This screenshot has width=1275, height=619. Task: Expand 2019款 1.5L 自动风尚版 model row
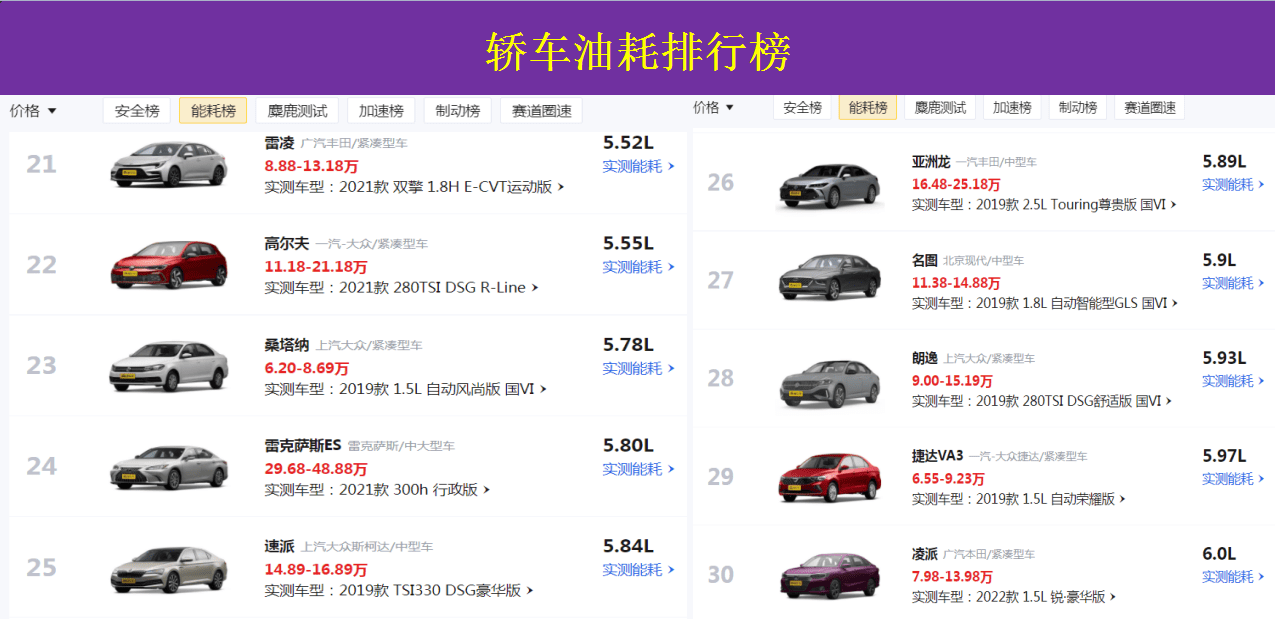coord(405,389)
